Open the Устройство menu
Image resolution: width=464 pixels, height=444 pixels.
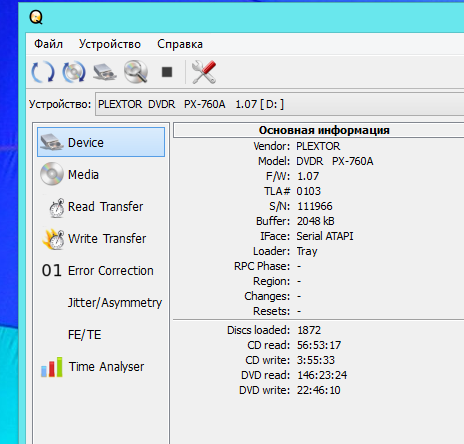tap(110, 44)
